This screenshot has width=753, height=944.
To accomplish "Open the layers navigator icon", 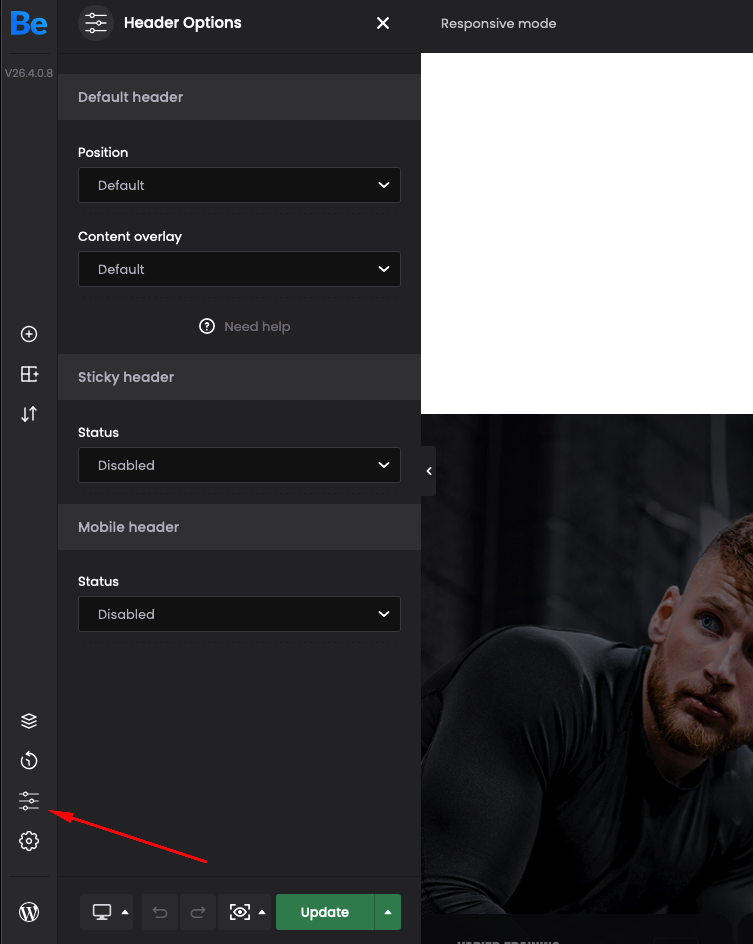I will coord(29,721).
